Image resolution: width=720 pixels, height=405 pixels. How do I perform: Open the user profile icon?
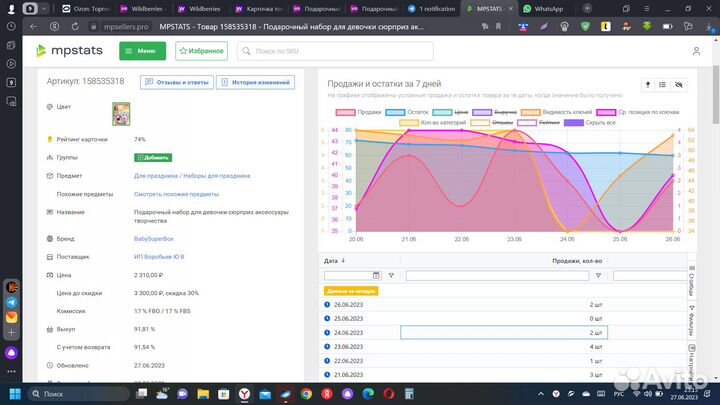pos(696,51)
